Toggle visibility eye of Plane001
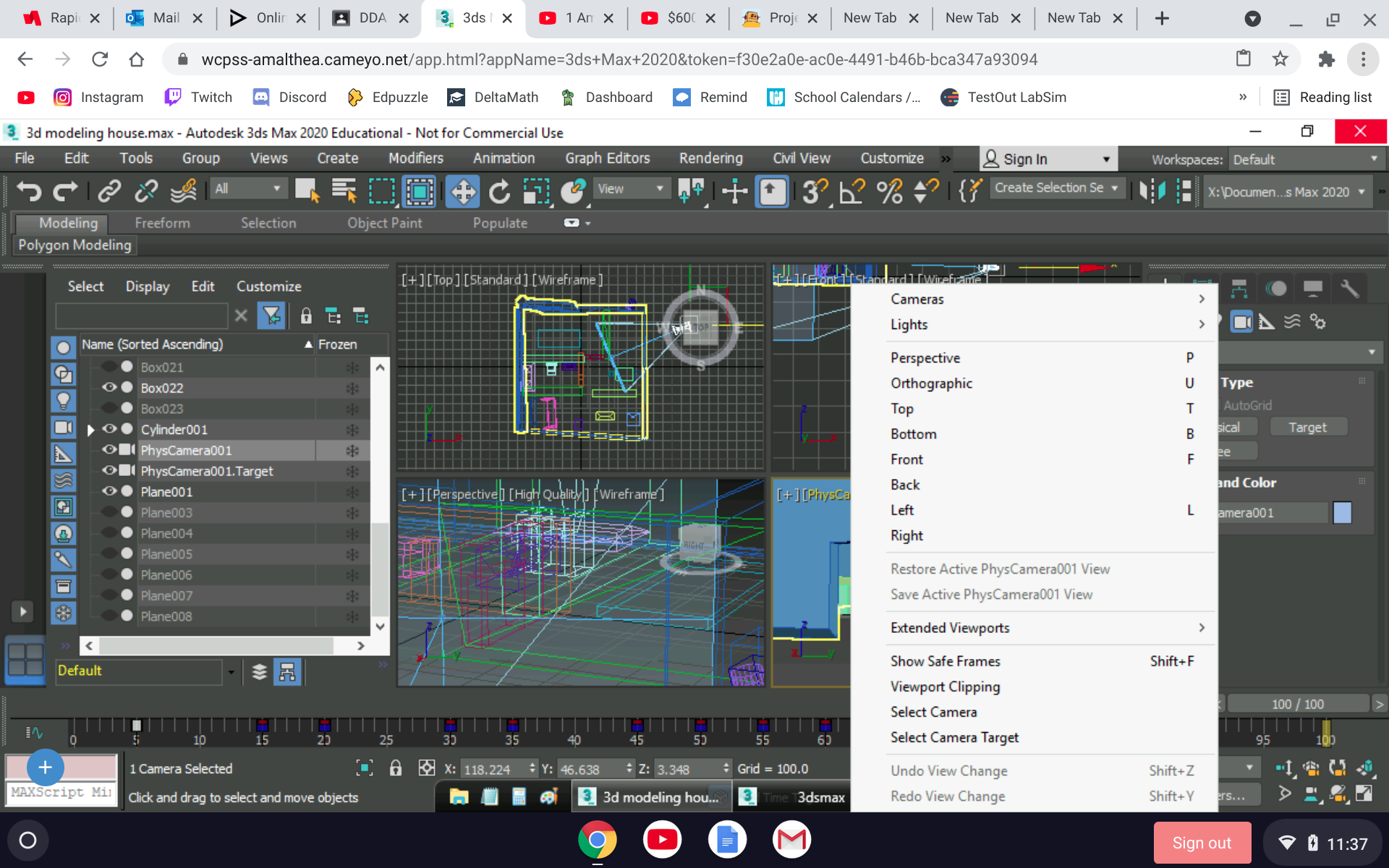 tap(109, 491)
